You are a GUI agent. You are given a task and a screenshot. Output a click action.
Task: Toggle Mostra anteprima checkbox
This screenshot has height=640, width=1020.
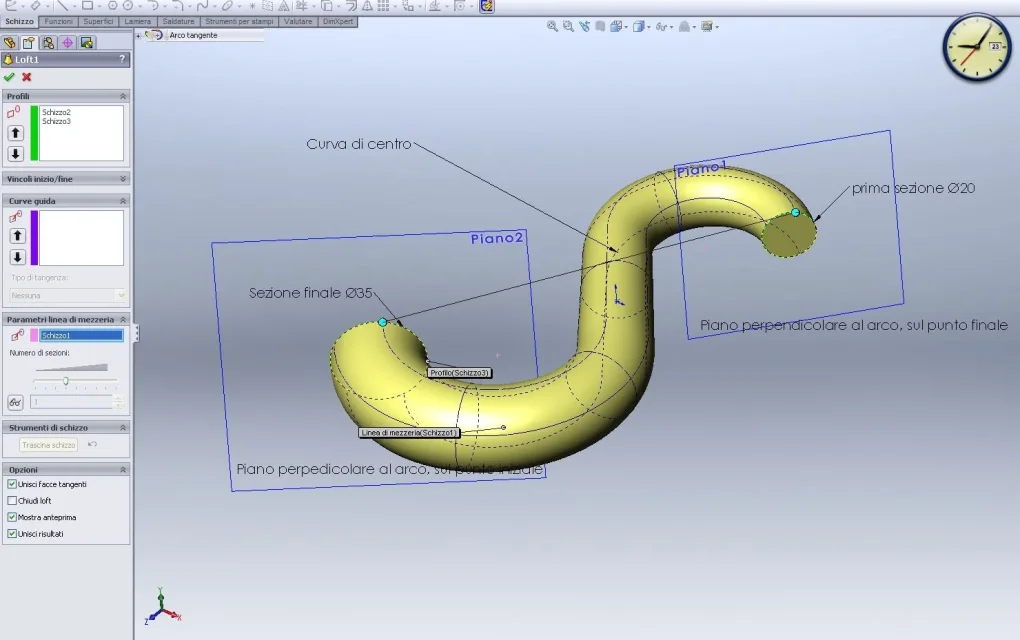[12, 517]
